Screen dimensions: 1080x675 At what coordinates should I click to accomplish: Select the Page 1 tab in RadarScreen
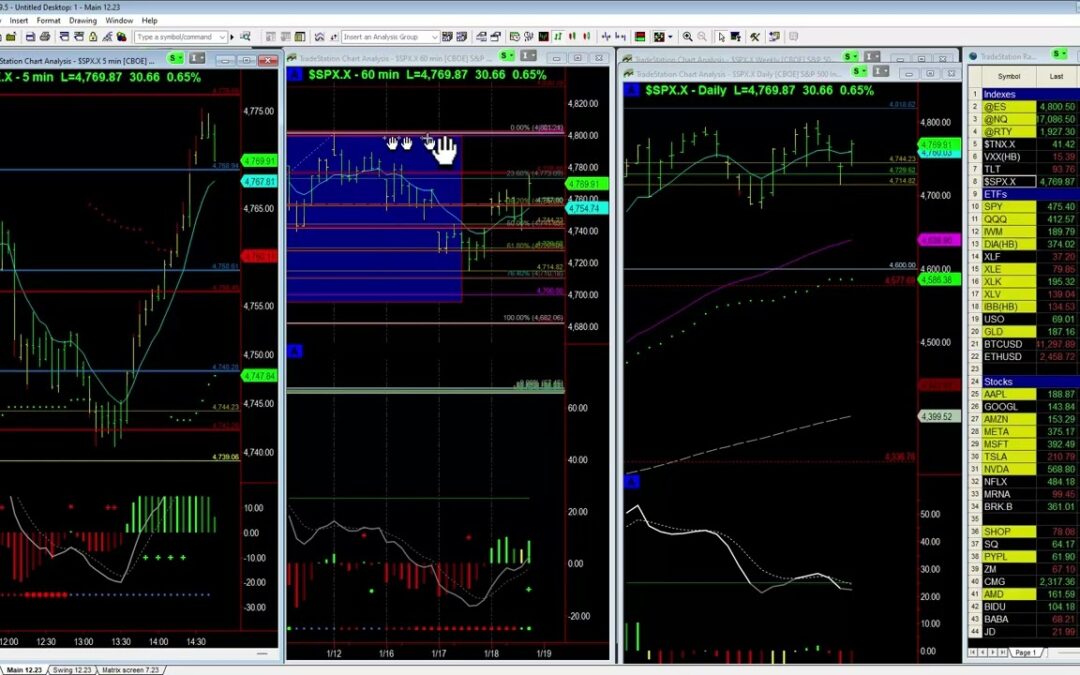[1026, 652]
